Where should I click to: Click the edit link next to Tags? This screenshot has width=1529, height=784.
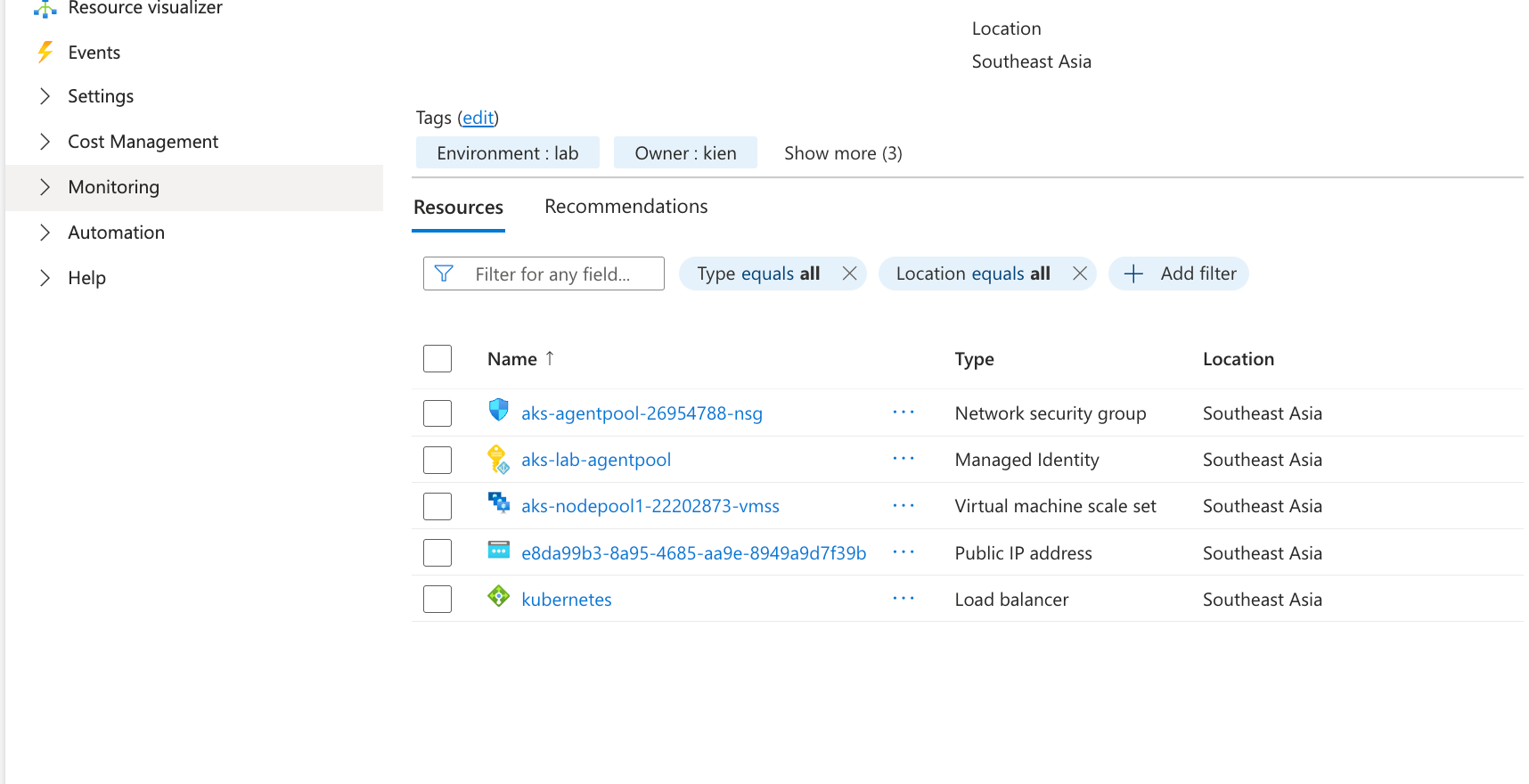coord(478,118)
